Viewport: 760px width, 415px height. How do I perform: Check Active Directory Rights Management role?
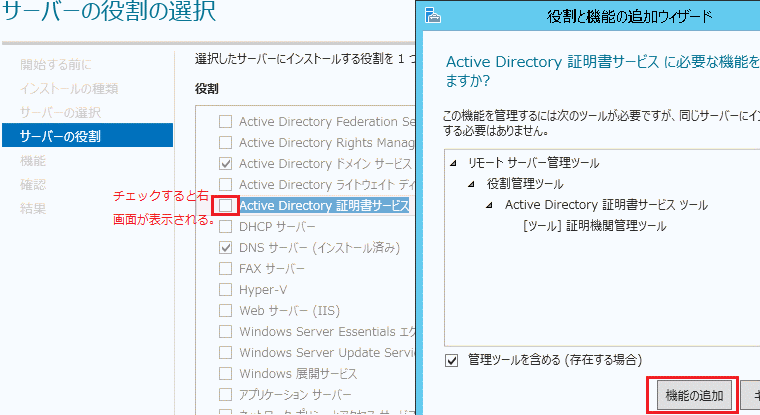225,143
